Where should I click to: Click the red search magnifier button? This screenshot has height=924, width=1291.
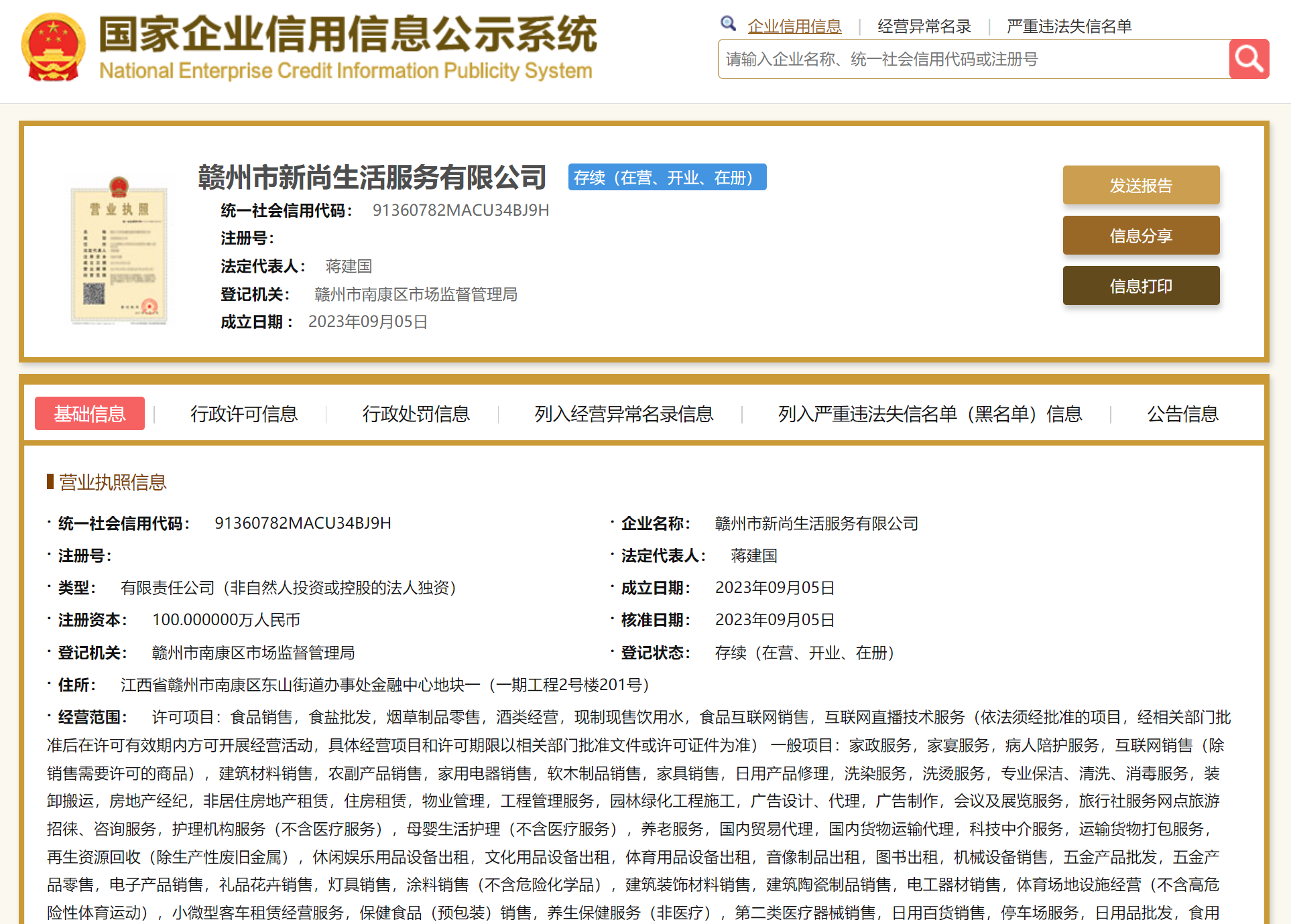(x=1249, y=59)
